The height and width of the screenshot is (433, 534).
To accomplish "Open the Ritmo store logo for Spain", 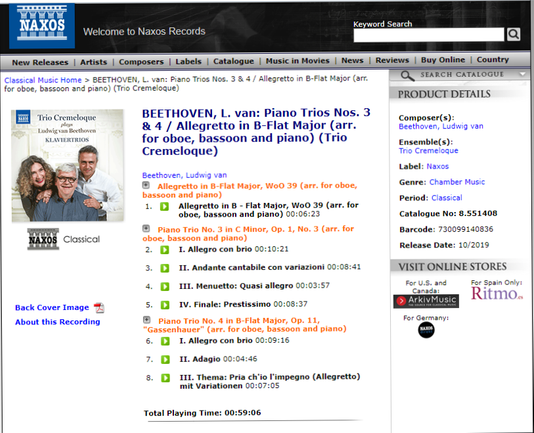I will click(x=497, y=293).
